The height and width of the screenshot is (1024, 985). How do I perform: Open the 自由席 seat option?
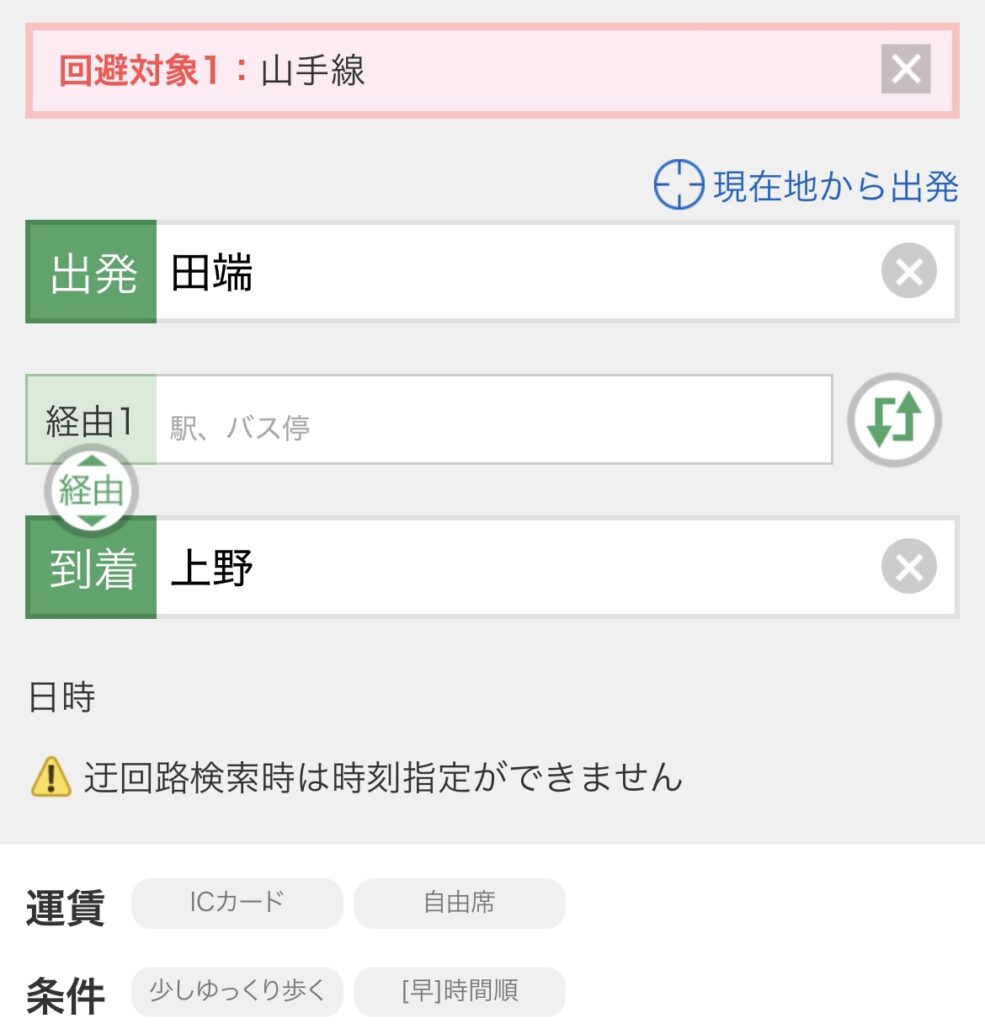pos(459,903)
